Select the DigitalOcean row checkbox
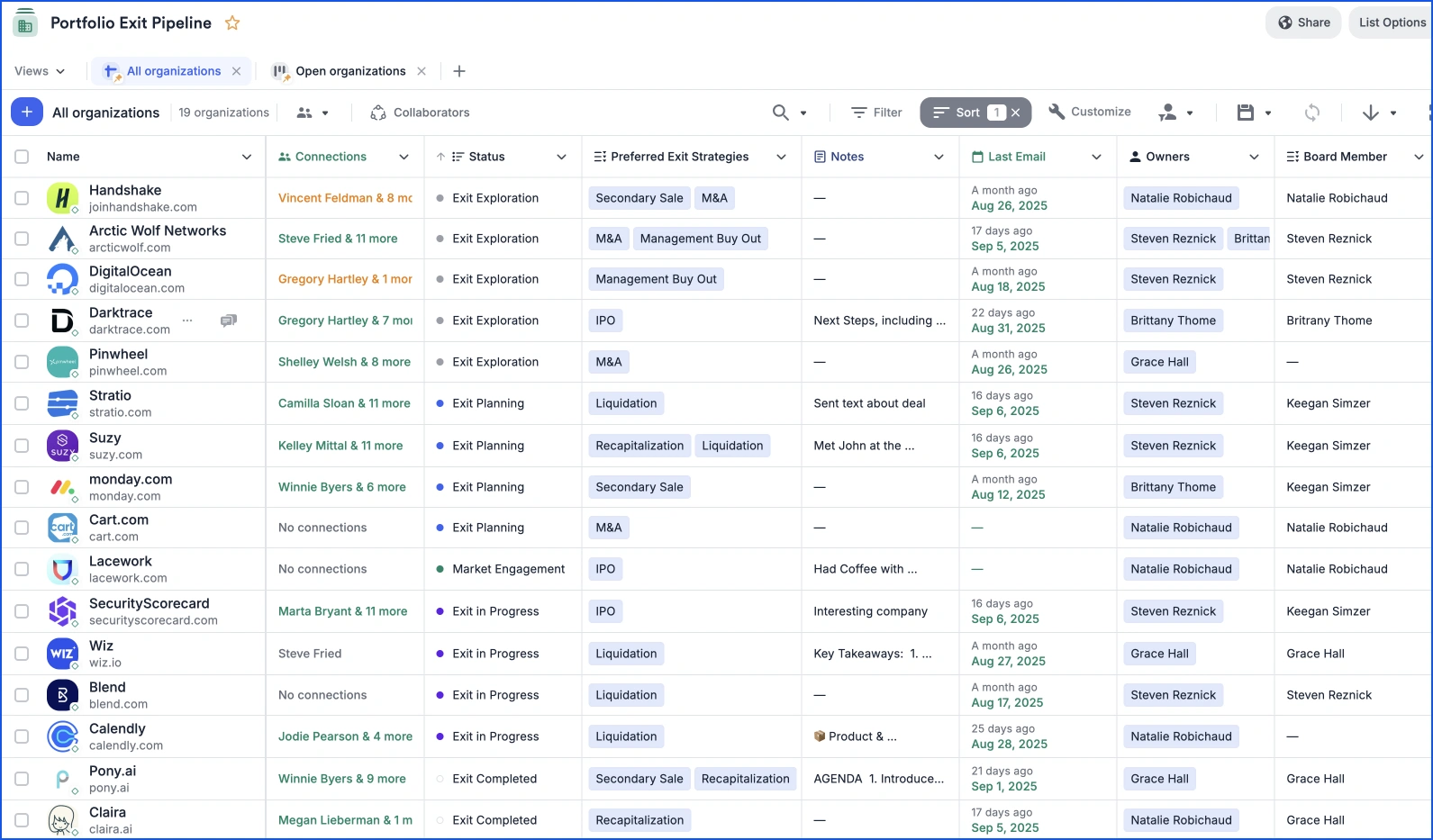The width and height of the screenshot is (1433, 840). pos(22,279)
